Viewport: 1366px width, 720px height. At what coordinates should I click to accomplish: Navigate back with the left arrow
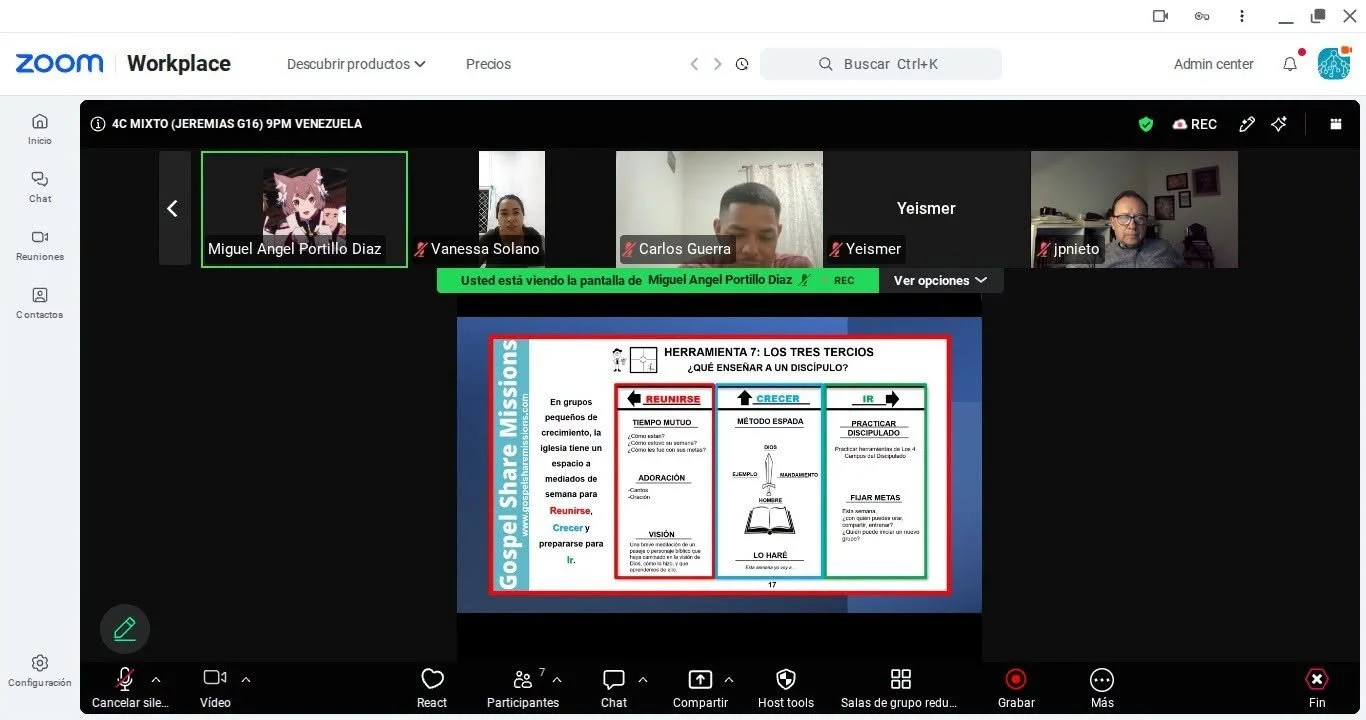pos(694,64)
